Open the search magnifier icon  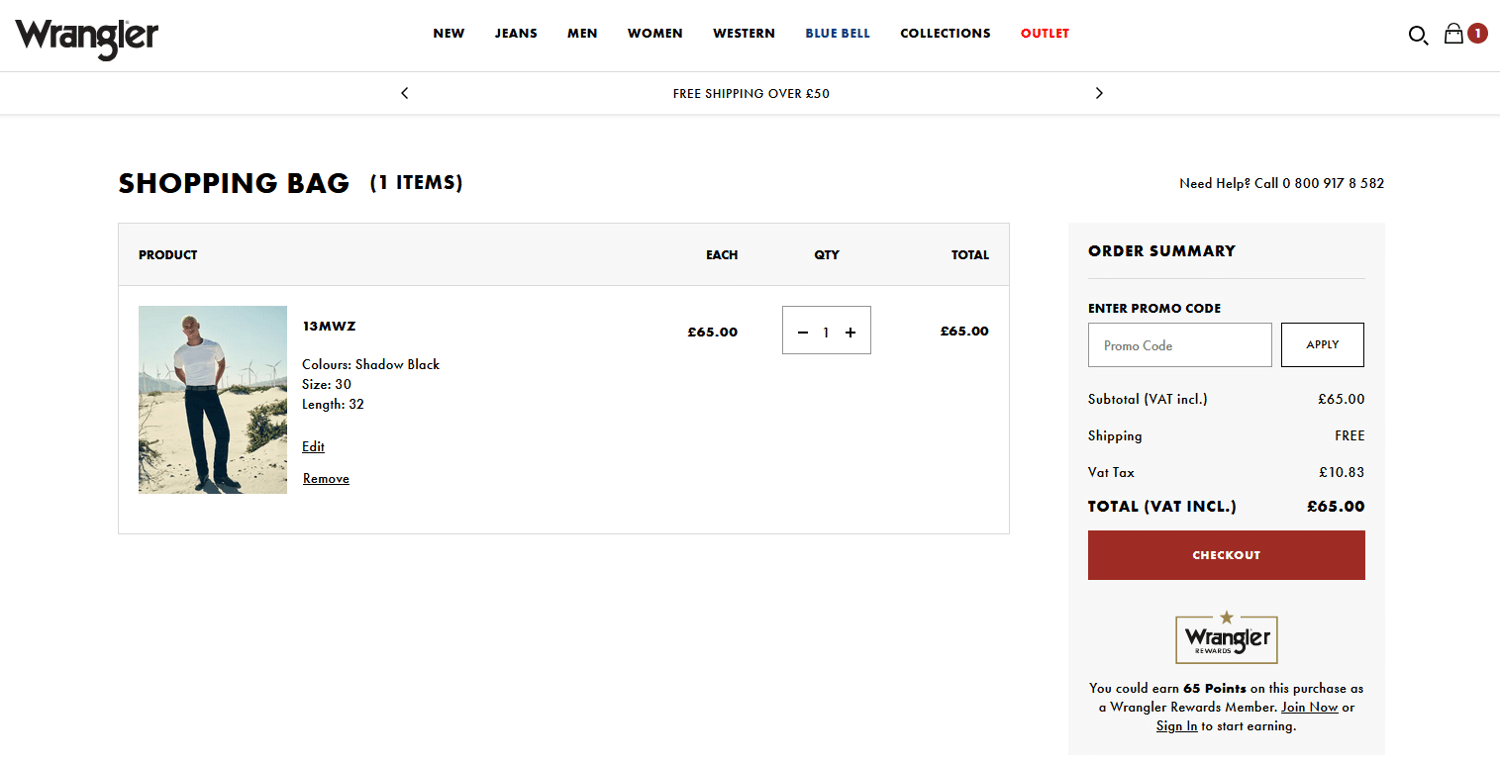1418,35
